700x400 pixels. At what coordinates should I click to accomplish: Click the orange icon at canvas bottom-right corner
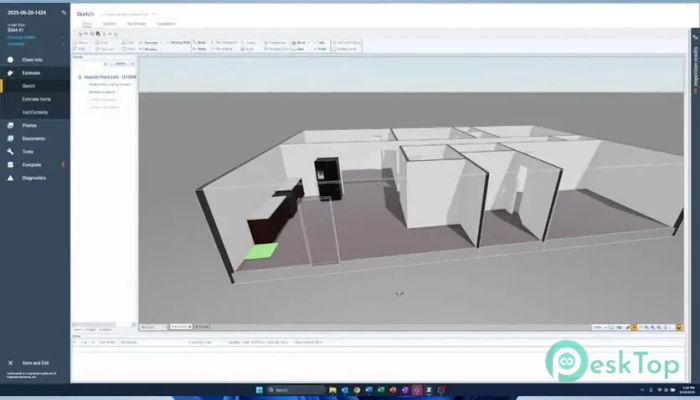click(679, 327)
